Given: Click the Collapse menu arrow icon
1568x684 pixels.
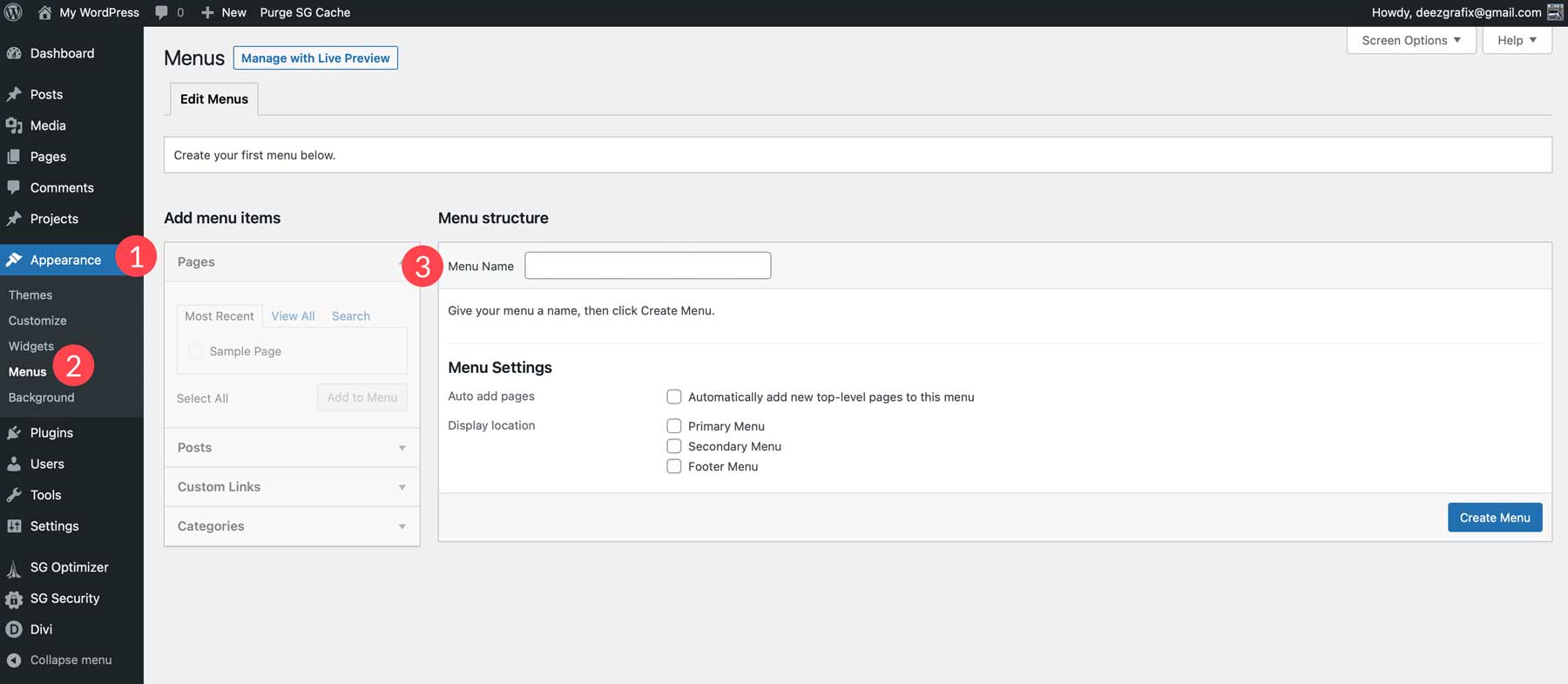Looking at the screenshot, I should point(14,660).
